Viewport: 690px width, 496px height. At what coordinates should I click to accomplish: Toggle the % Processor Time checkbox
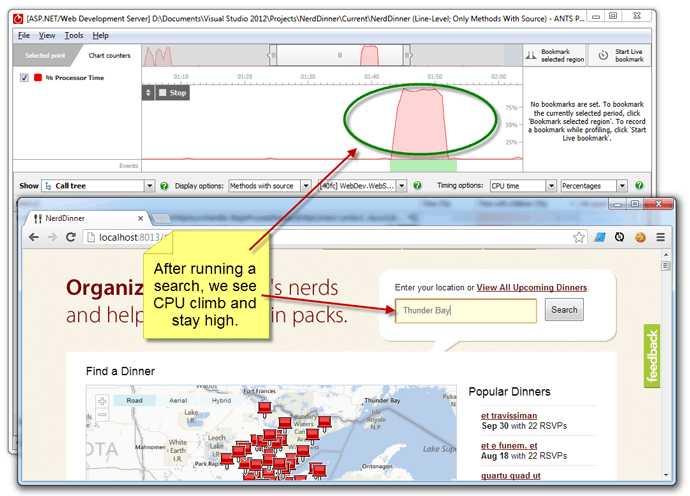click(25, 78)
